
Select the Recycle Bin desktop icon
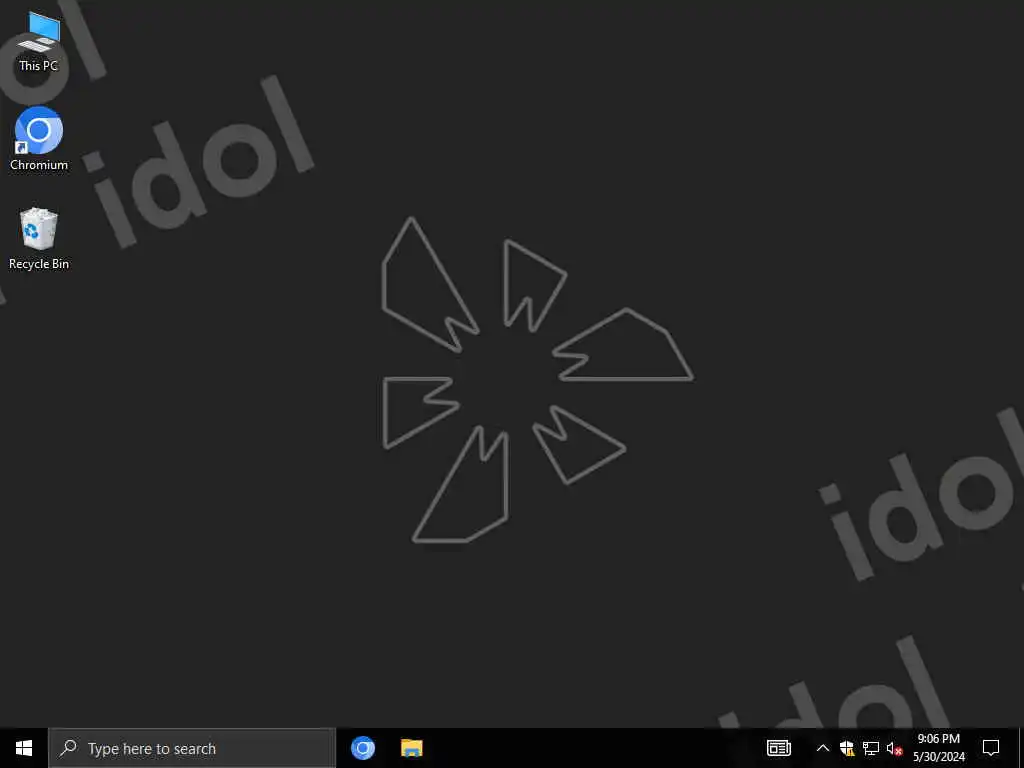tap(39, 238)
